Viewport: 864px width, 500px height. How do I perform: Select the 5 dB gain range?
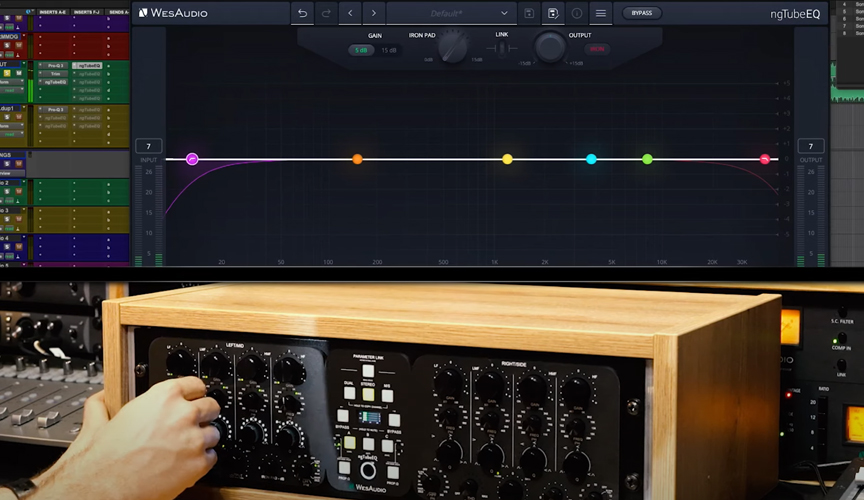(x=361, y=50)
